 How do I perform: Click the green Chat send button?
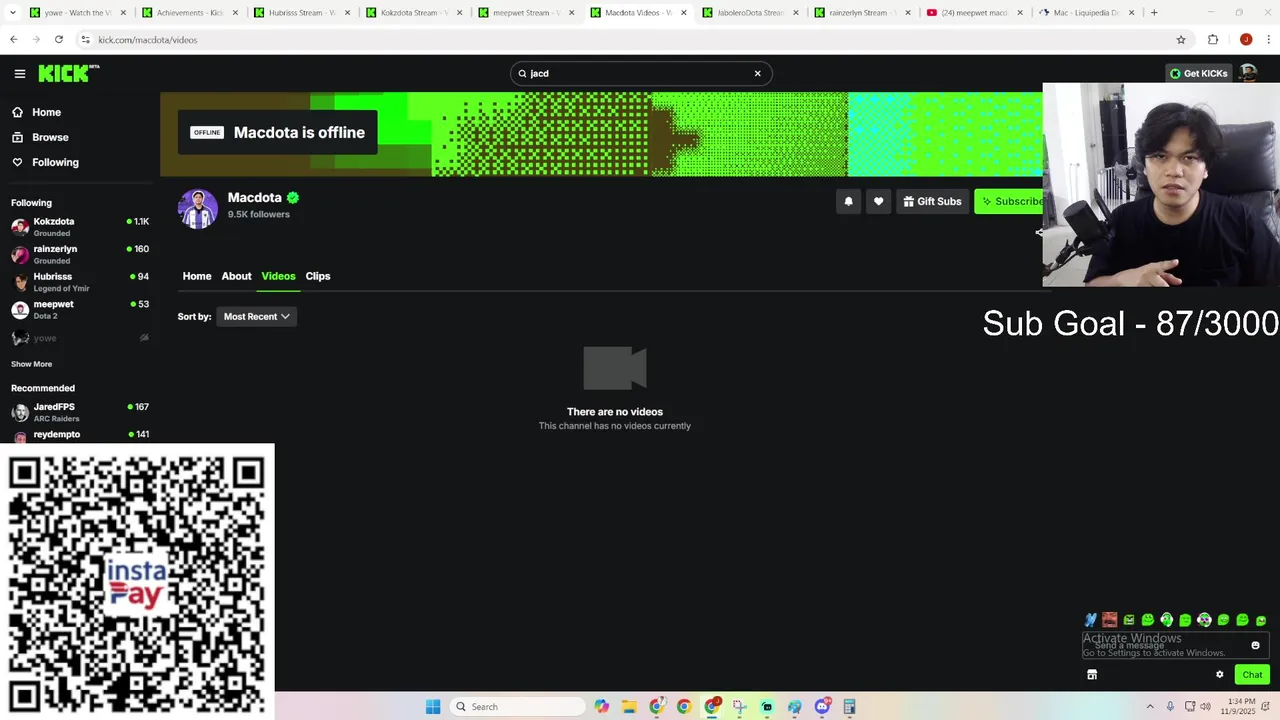tap(1252, 675)
